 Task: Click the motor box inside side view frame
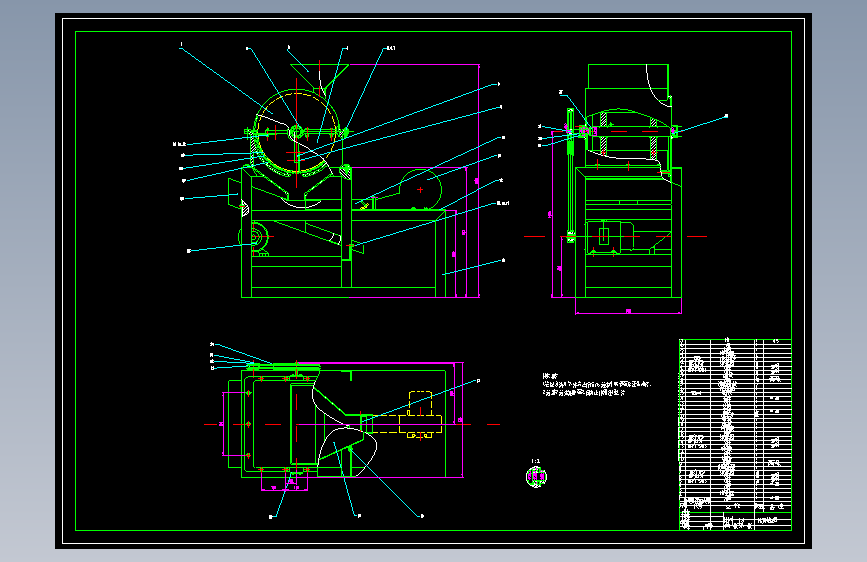609,236
